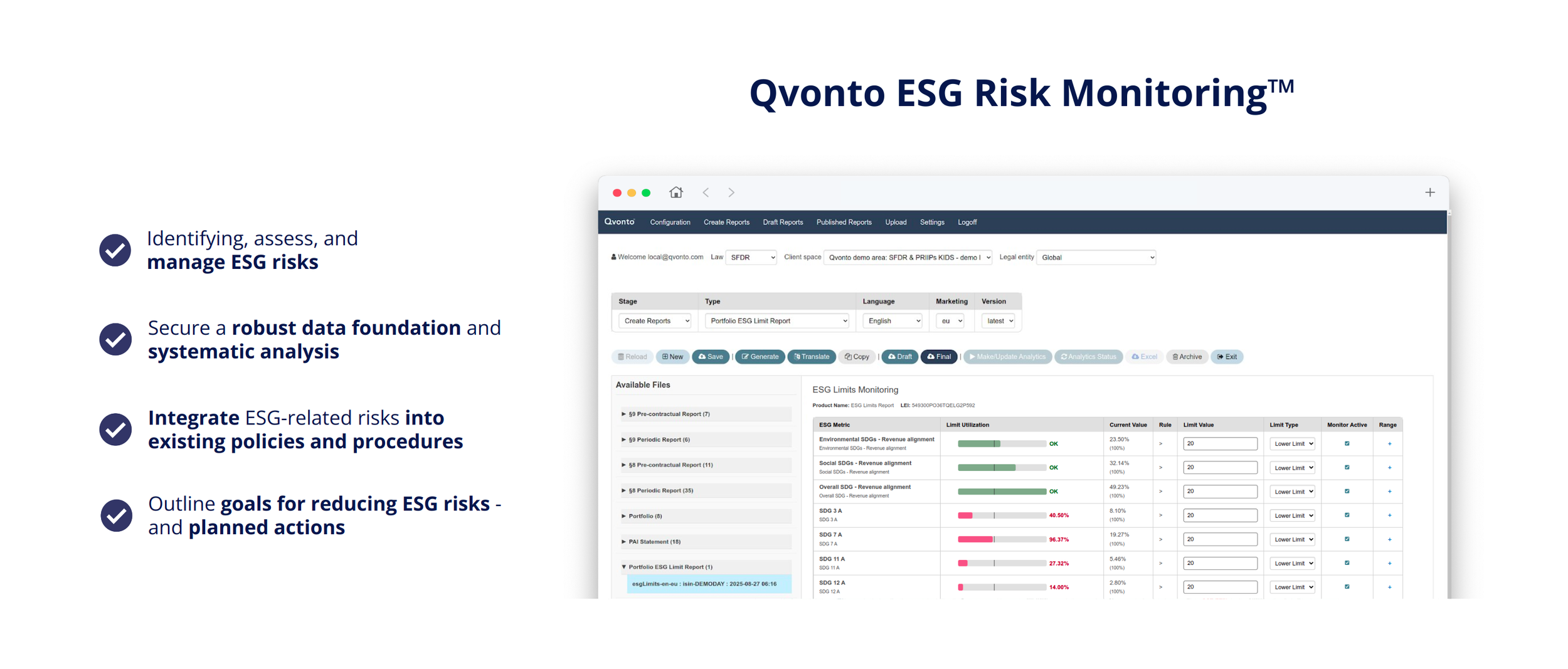Open the Language English dropdown
The width and height of the screenshot is (1568, 669).
(x=892, y=321)
